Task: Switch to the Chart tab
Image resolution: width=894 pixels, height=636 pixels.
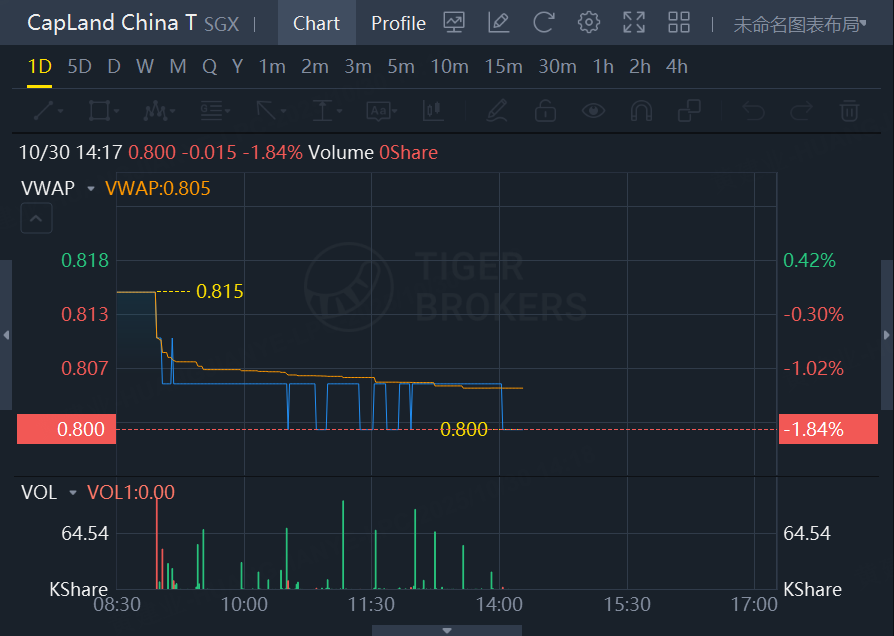Action: (316, 23)
